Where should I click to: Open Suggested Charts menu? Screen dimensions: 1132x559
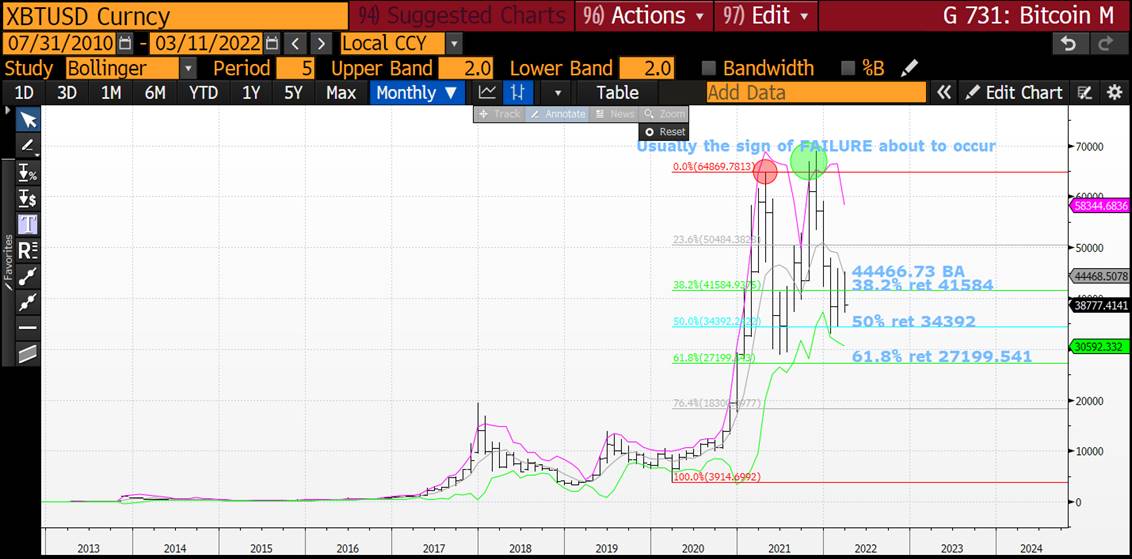click(461, 16)
